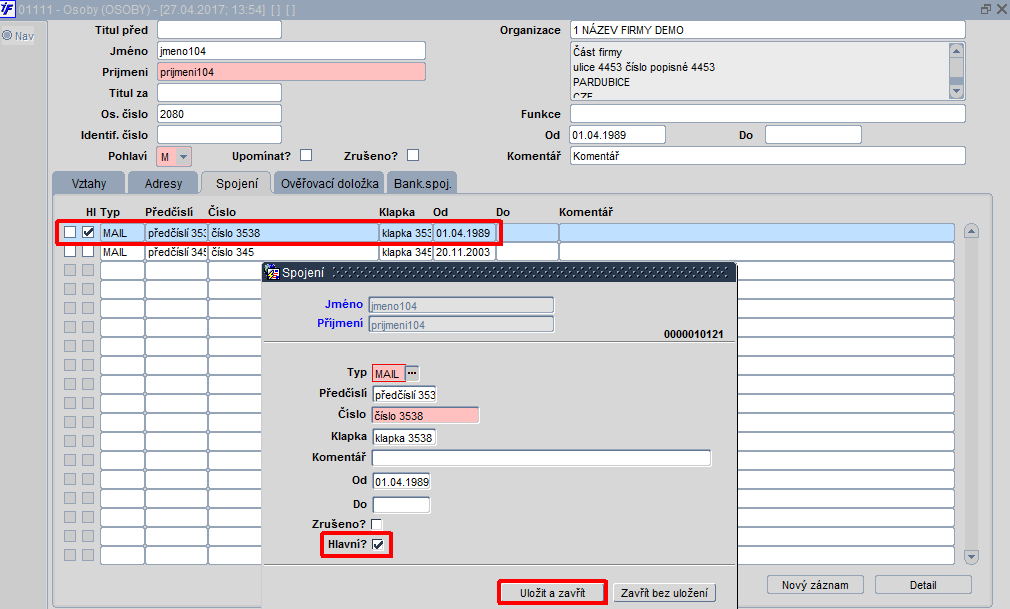The width and height of the screenshot is (1010, 609).
Task: Click the organization list scroll-down arrow
Action: pos(957,92)
